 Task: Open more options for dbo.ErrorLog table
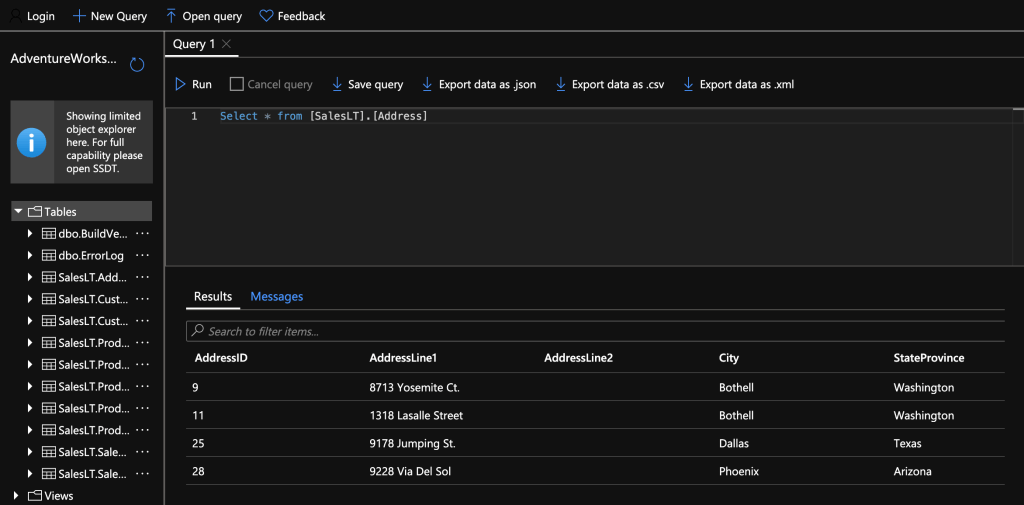point(142,256)
